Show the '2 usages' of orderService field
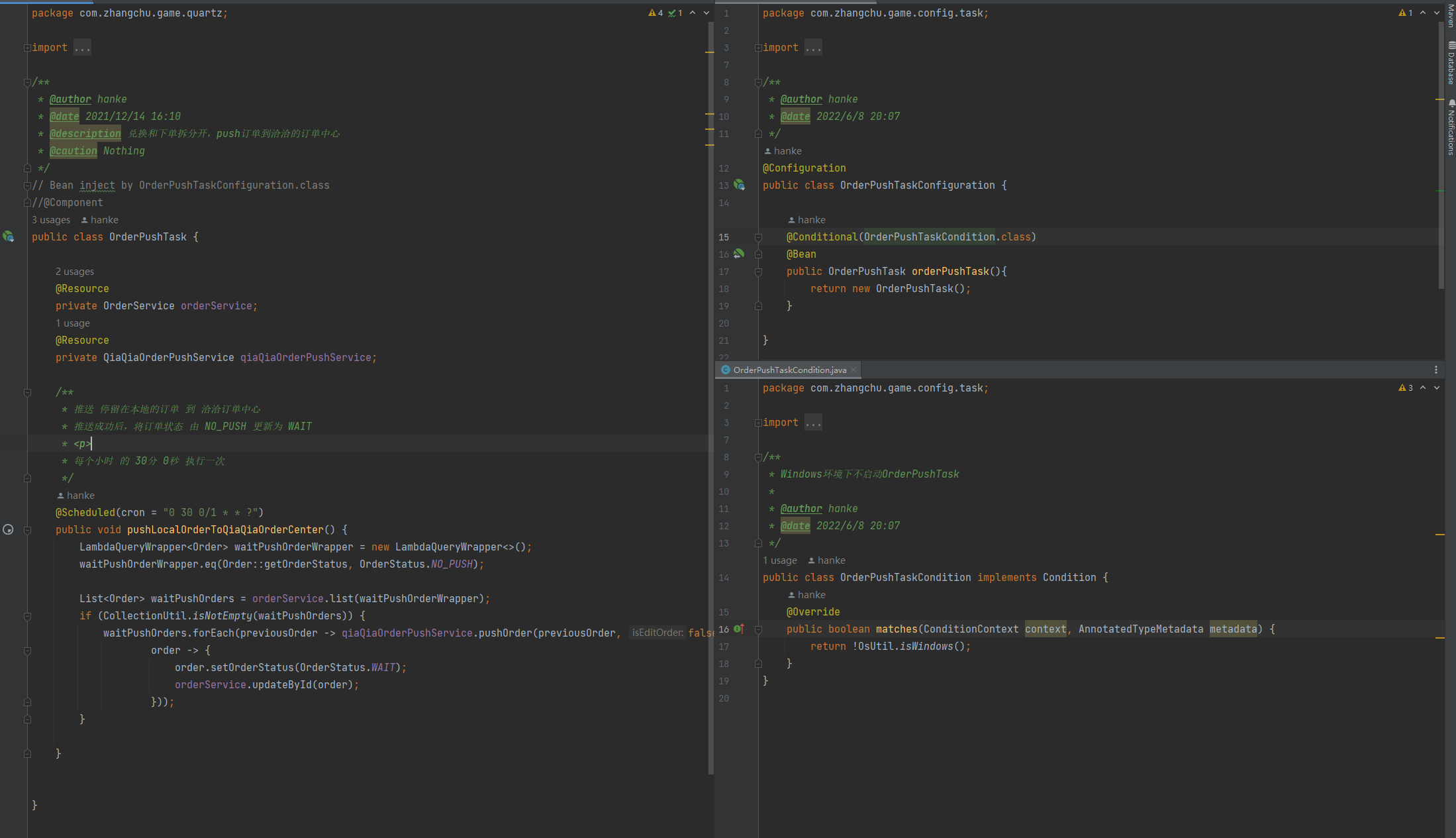Image resolution: width=1456 pixels, height=838 pixels. [75, 272]
